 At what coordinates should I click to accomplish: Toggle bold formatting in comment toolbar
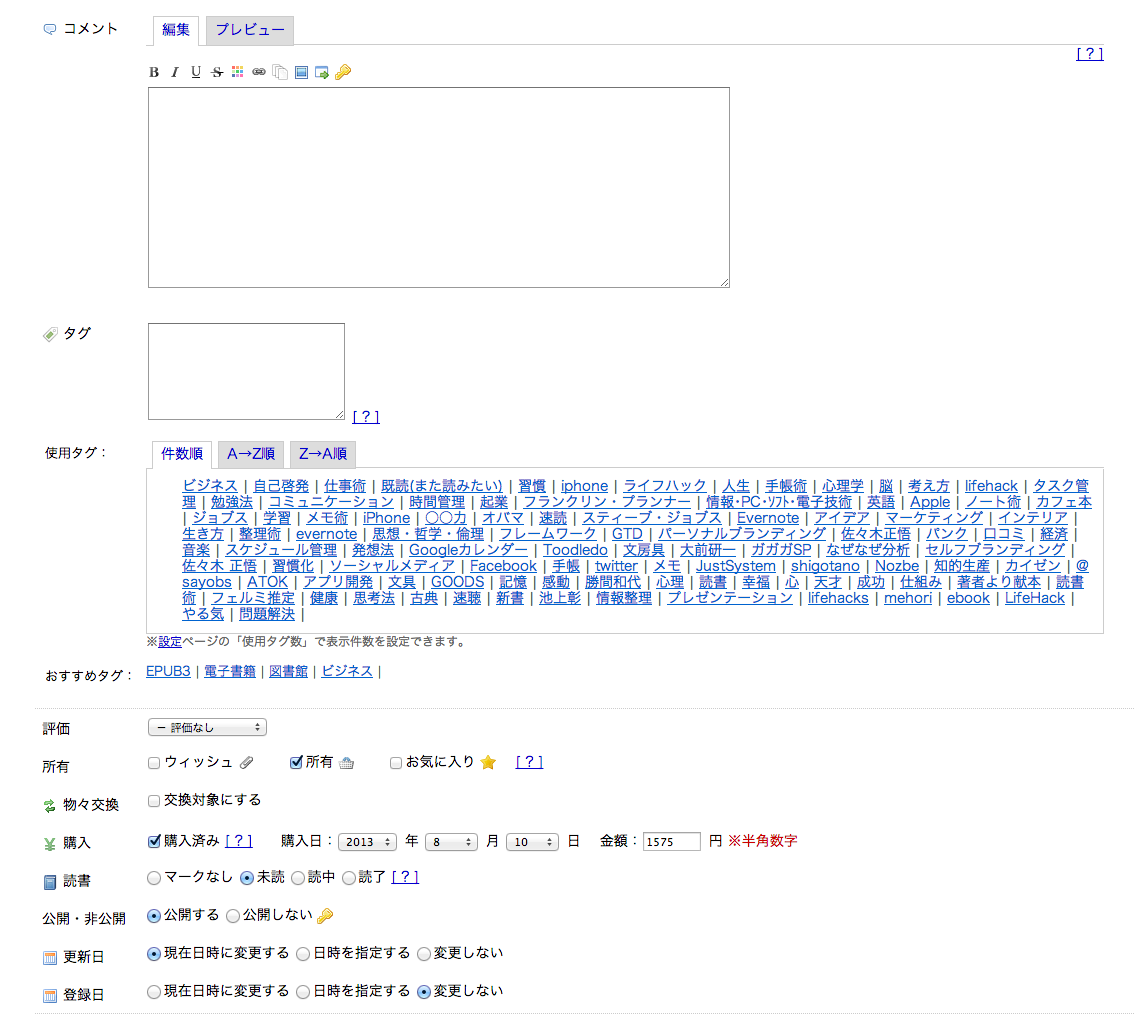tap(154, 72)
